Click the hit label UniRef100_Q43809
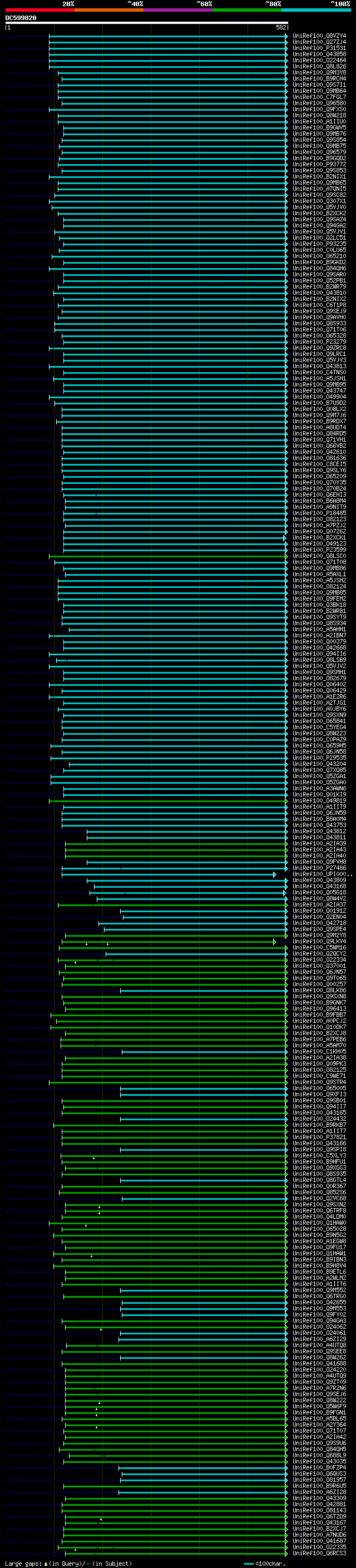356x1568 pixels. (x=319, y=880)
